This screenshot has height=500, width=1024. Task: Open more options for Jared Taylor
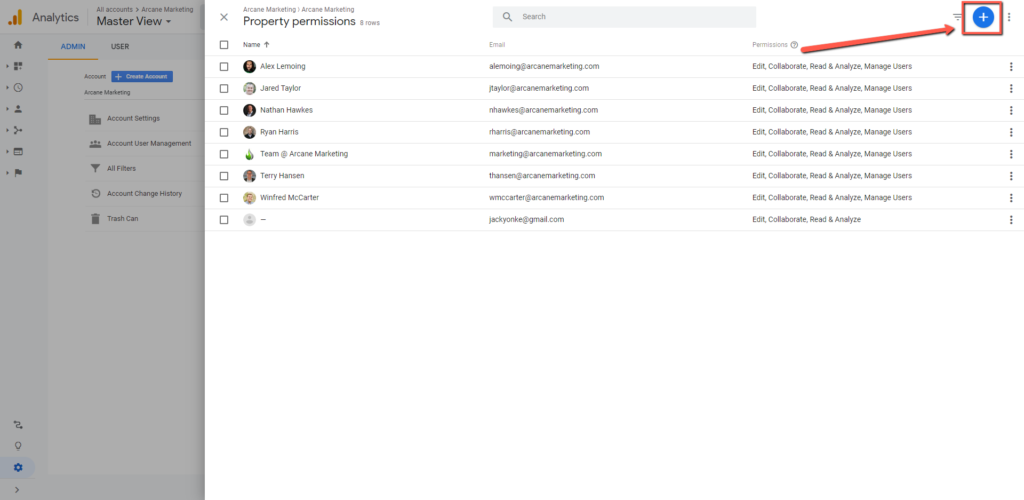[x=1011, y=88]
